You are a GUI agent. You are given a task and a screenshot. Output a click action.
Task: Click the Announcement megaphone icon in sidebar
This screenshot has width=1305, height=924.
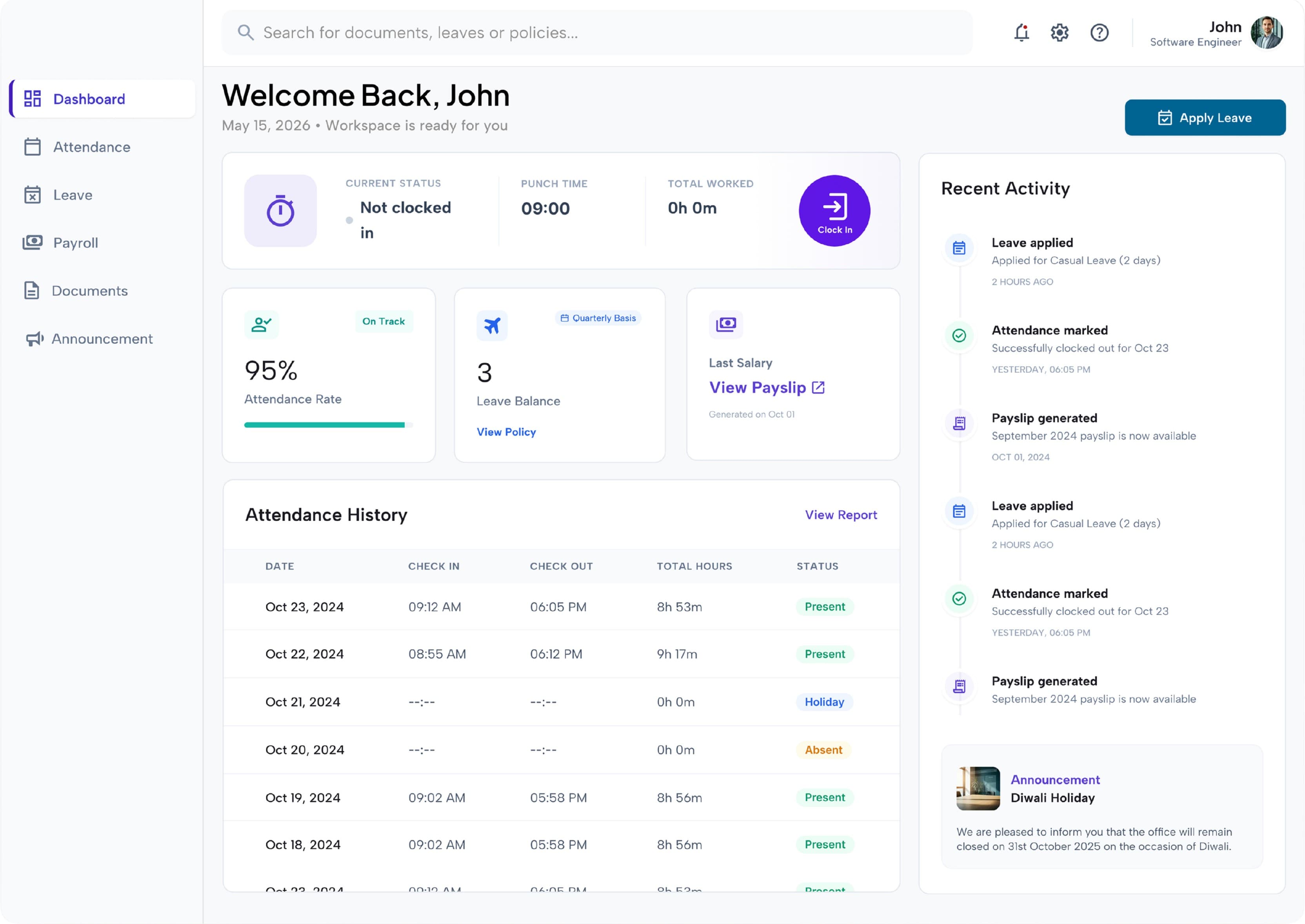[x=34, y=339]
